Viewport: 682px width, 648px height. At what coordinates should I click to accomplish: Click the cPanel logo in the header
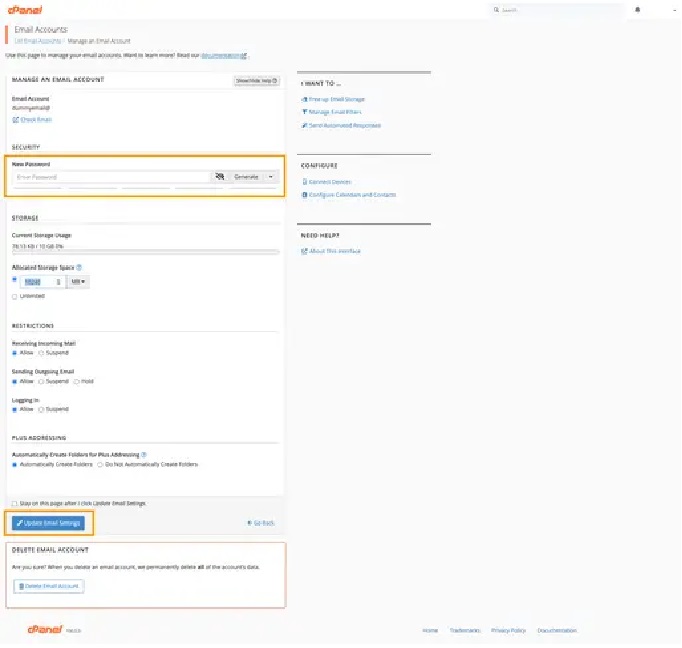click(21, 9)
